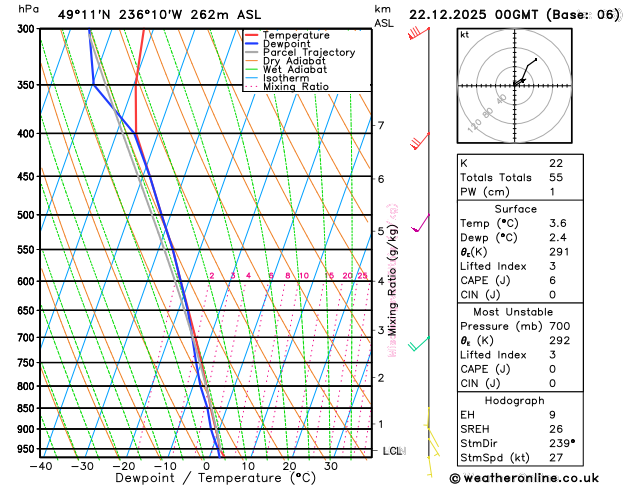The width and height of the screenshot is (629, 486).
Task: Click the magenta wind barb at 500 hPa
Action: (x=420, y=223)
